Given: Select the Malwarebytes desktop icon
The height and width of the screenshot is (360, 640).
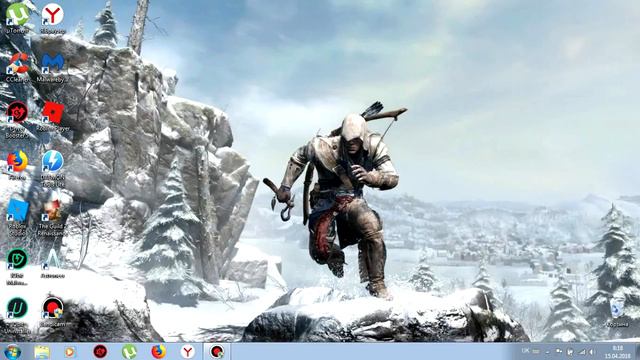Looking at the screenshot, I should point(53,67).
